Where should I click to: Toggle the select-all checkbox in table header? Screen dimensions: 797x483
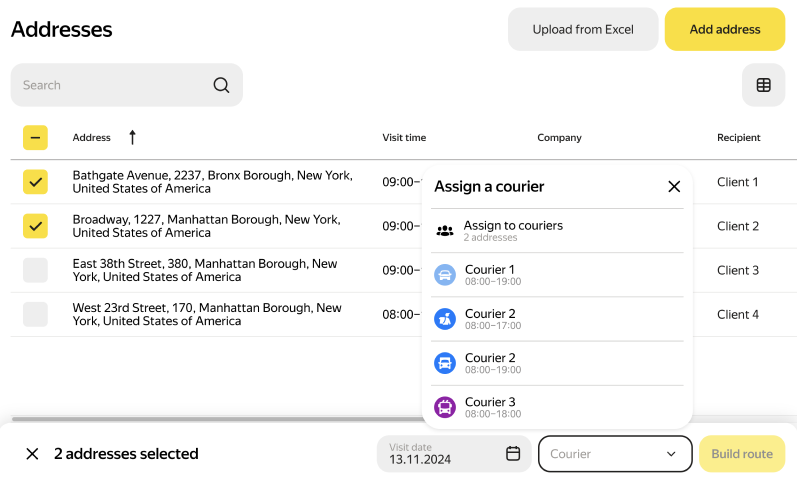click(x=36, y=138)
